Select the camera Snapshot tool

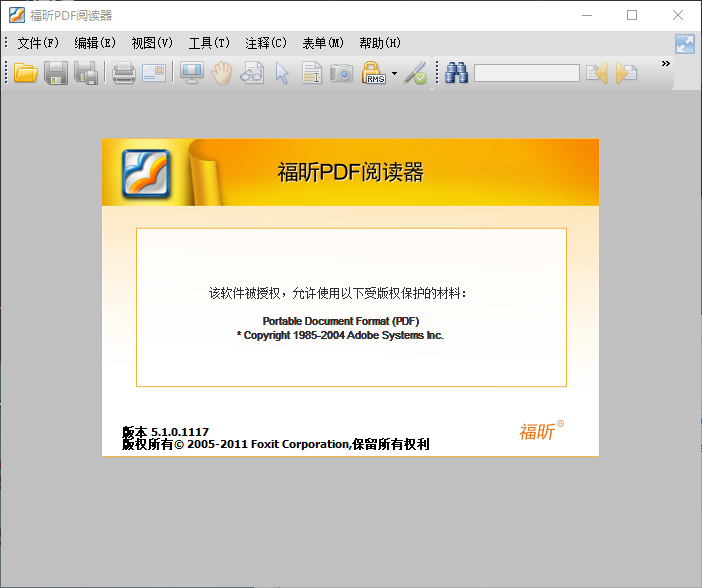tap(342, 73)
